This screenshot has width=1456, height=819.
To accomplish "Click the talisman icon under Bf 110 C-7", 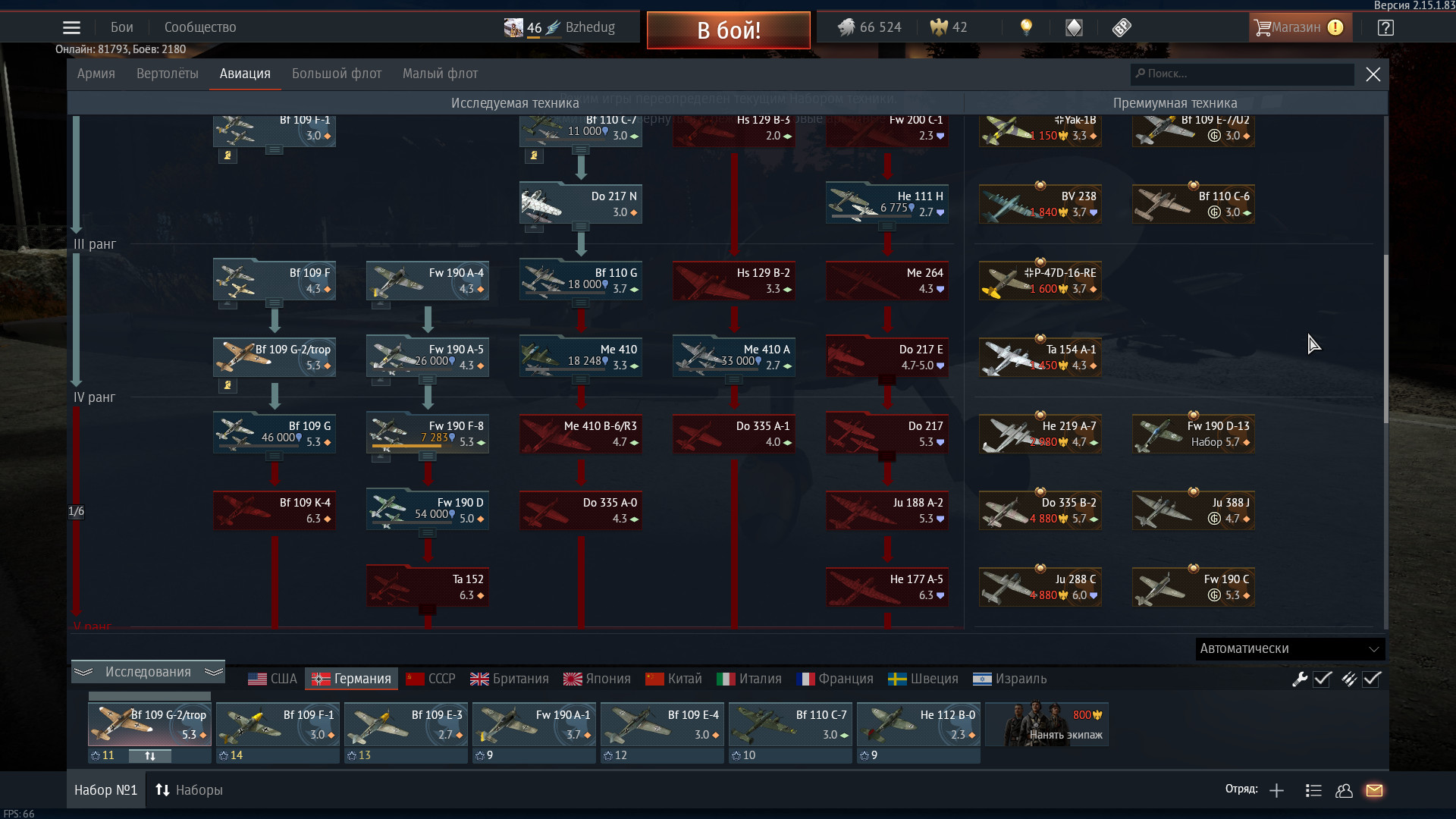I will coord(534,155).
